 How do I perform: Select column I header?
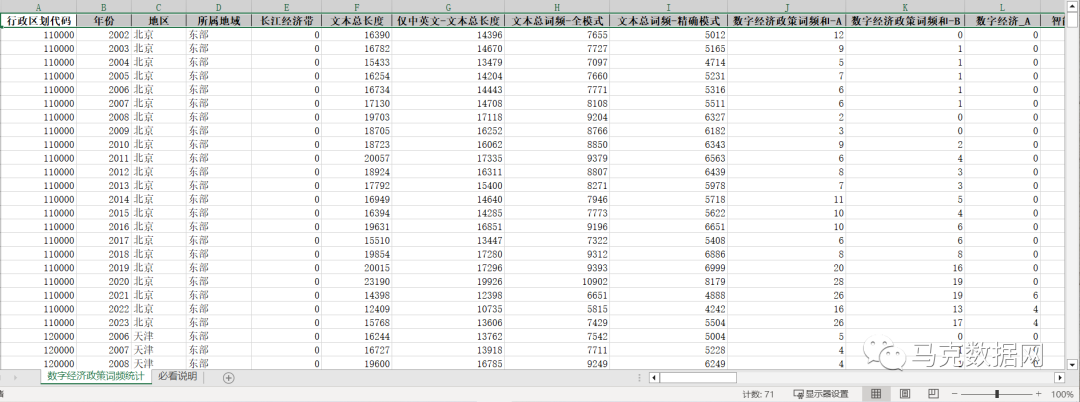coord(668,6)
